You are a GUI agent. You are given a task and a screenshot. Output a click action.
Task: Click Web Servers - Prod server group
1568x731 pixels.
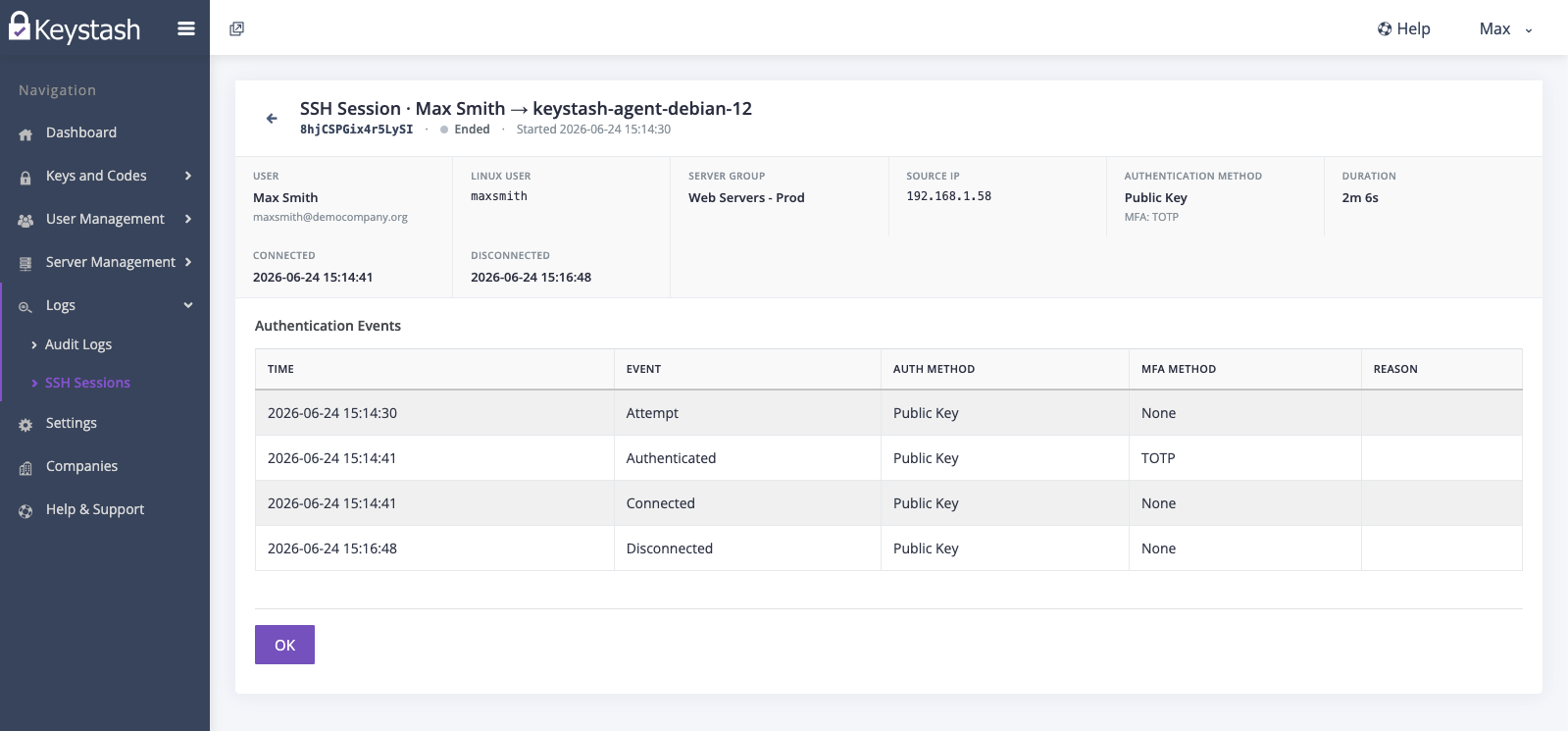746,197
